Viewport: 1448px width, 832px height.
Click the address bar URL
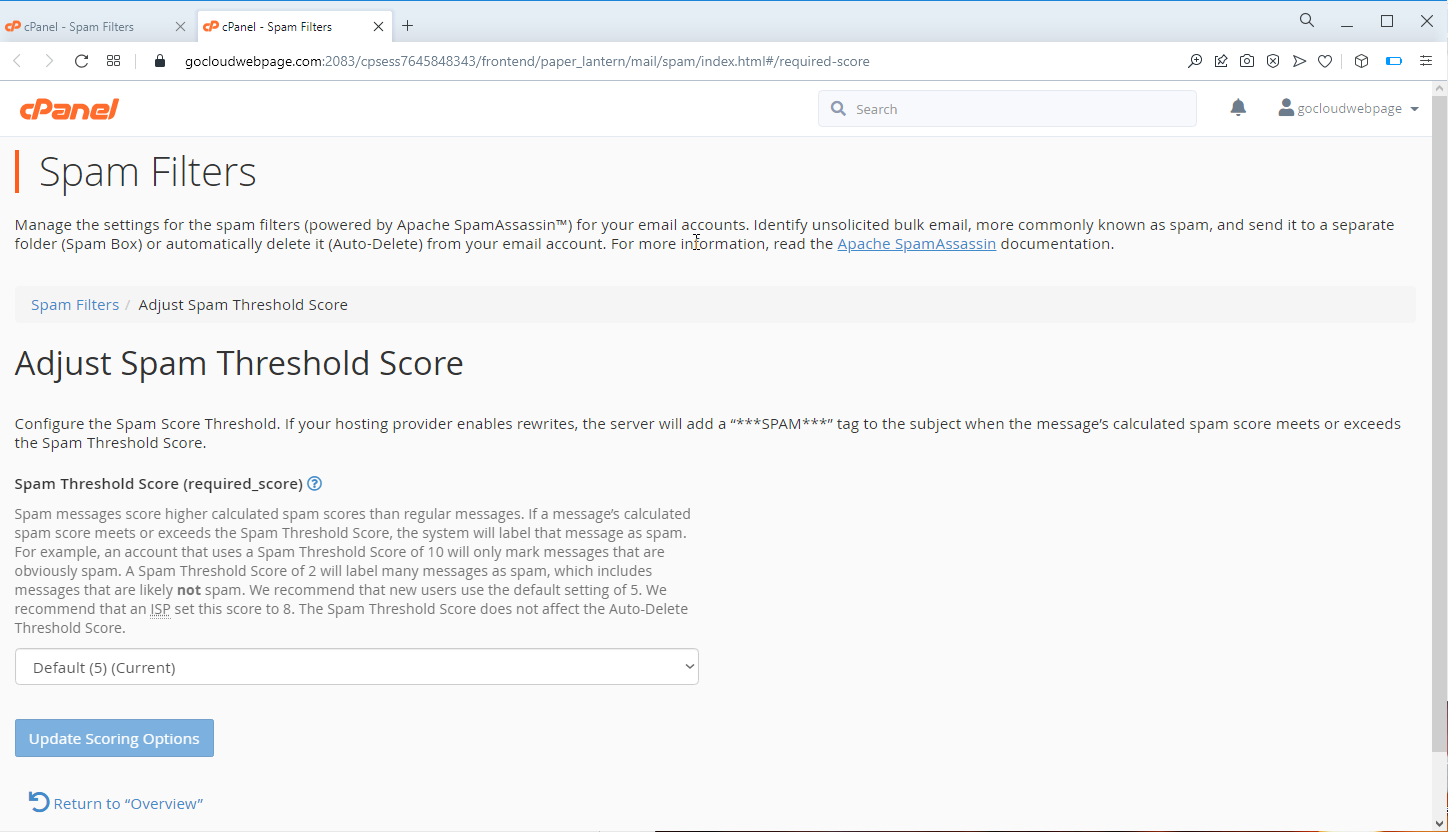527,61
